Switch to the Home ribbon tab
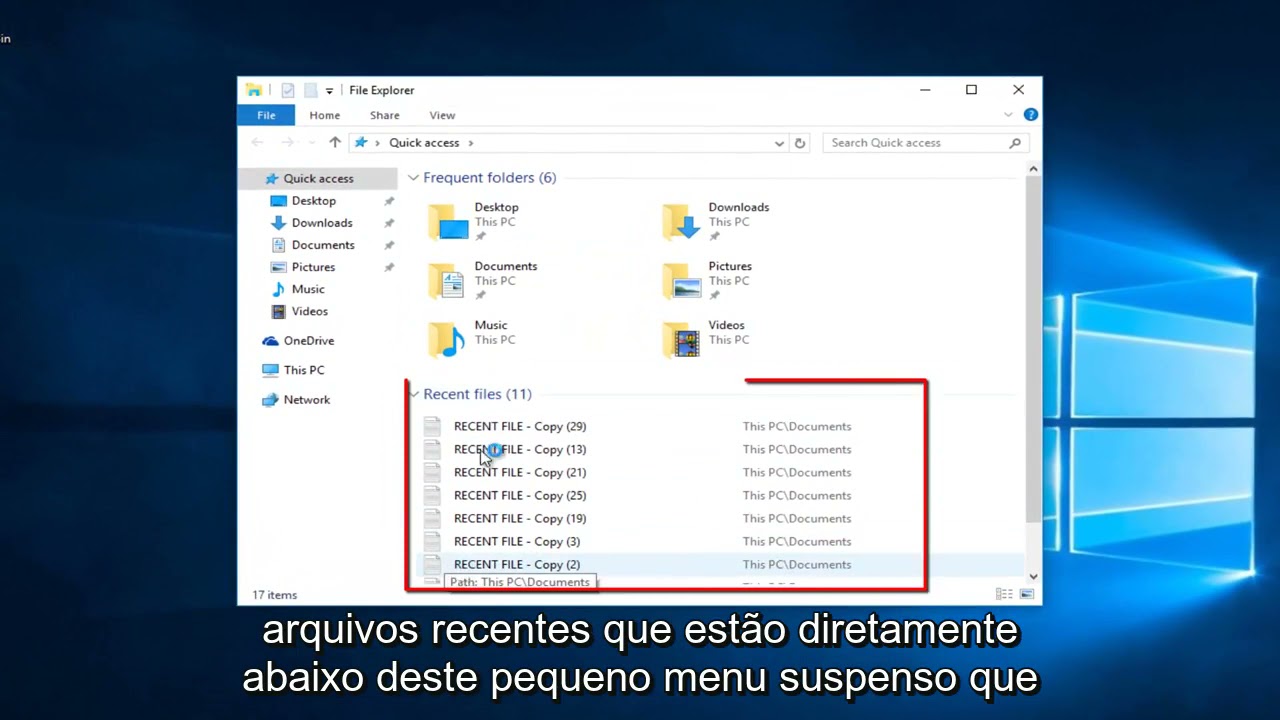 point(324,115)
